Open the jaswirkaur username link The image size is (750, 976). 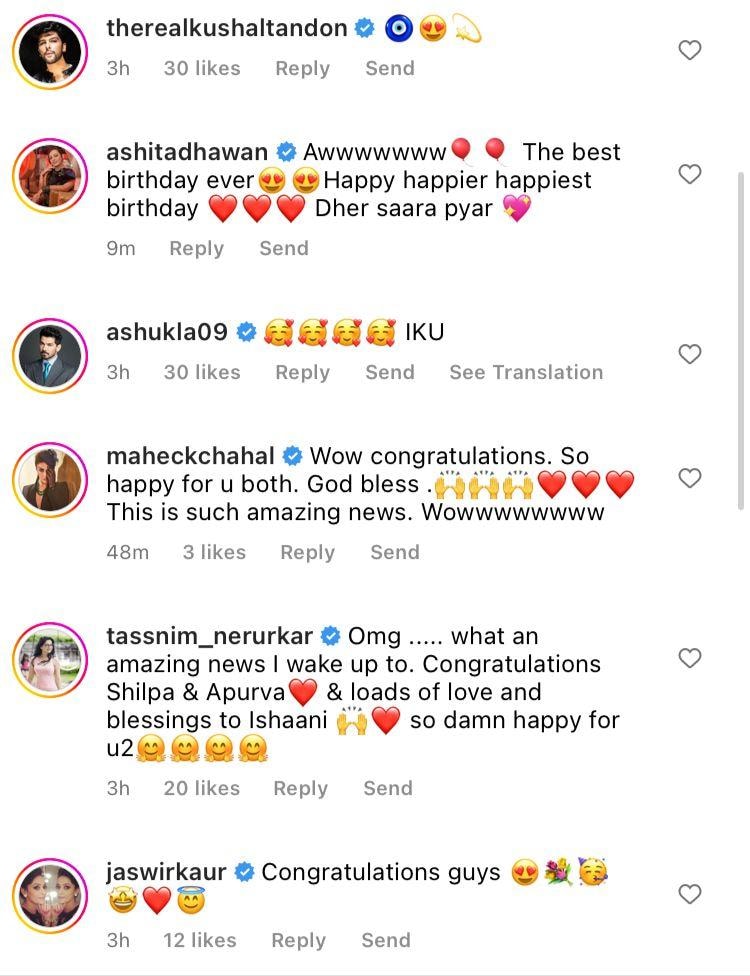[167, 872]
